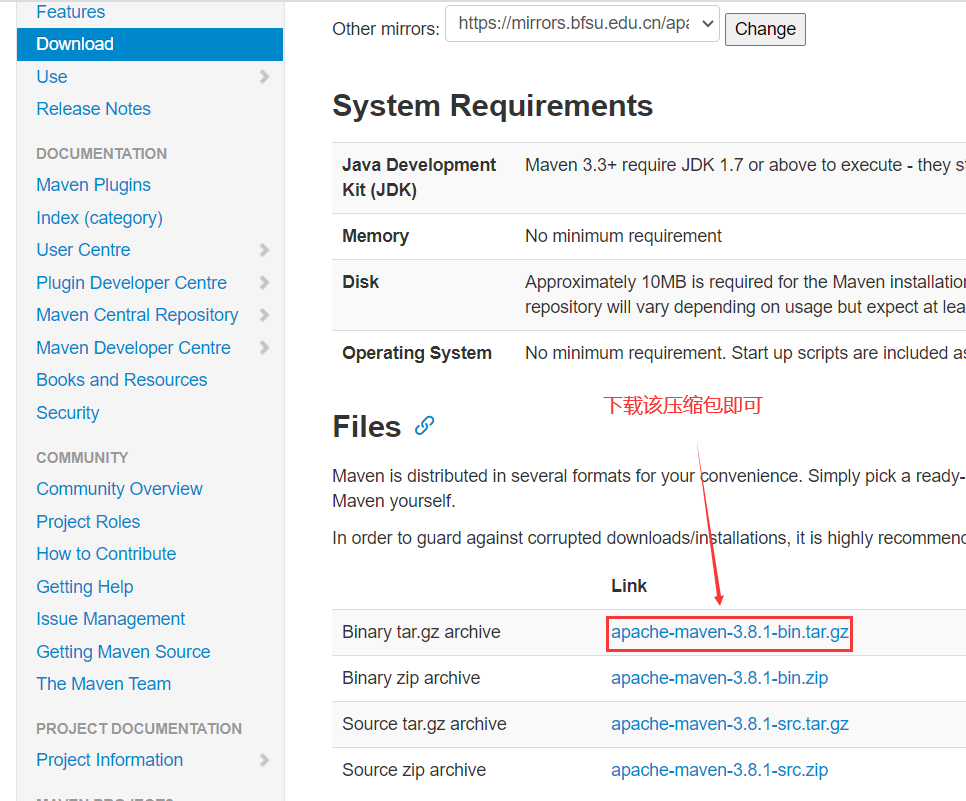Click the Disk row label
966x801 pixels.
[360, 282]
